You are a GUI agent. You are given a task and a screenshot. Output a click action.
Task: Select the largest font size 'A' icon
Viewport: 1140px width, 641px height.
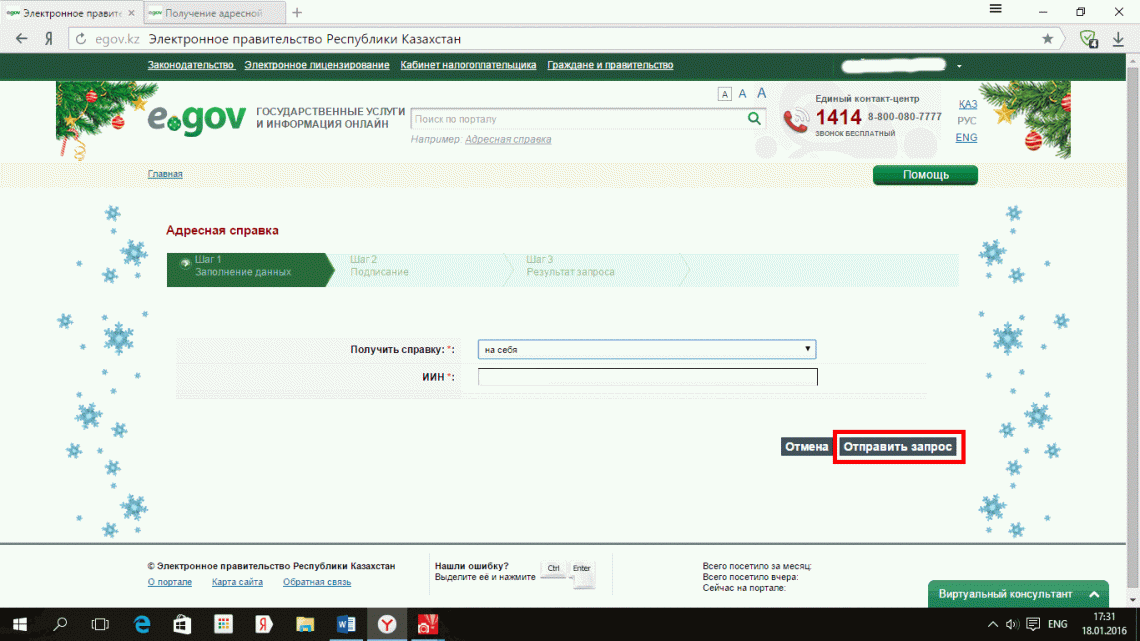761,93
